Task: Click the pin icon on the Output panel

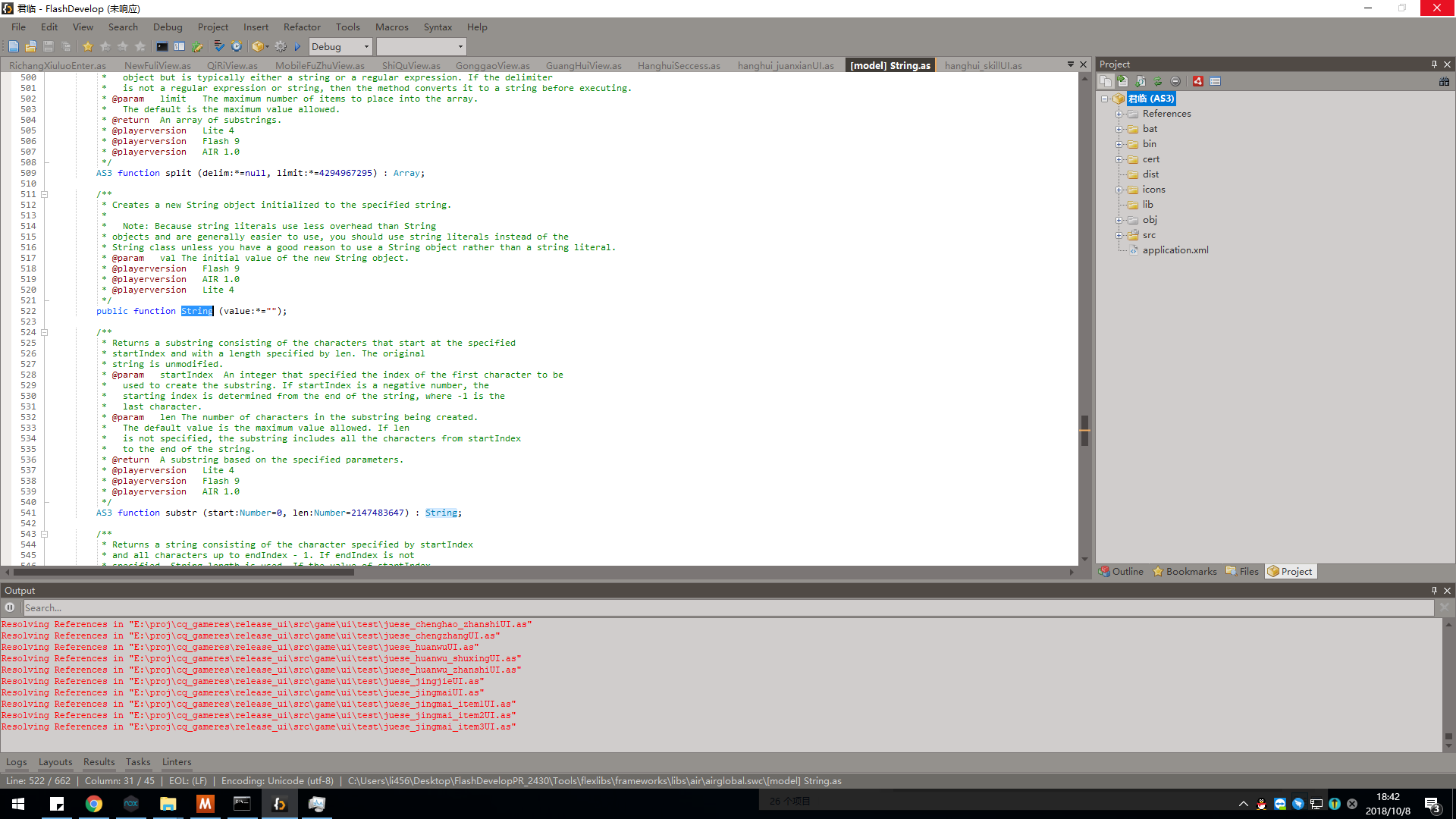Action: tap(1434, 590)
